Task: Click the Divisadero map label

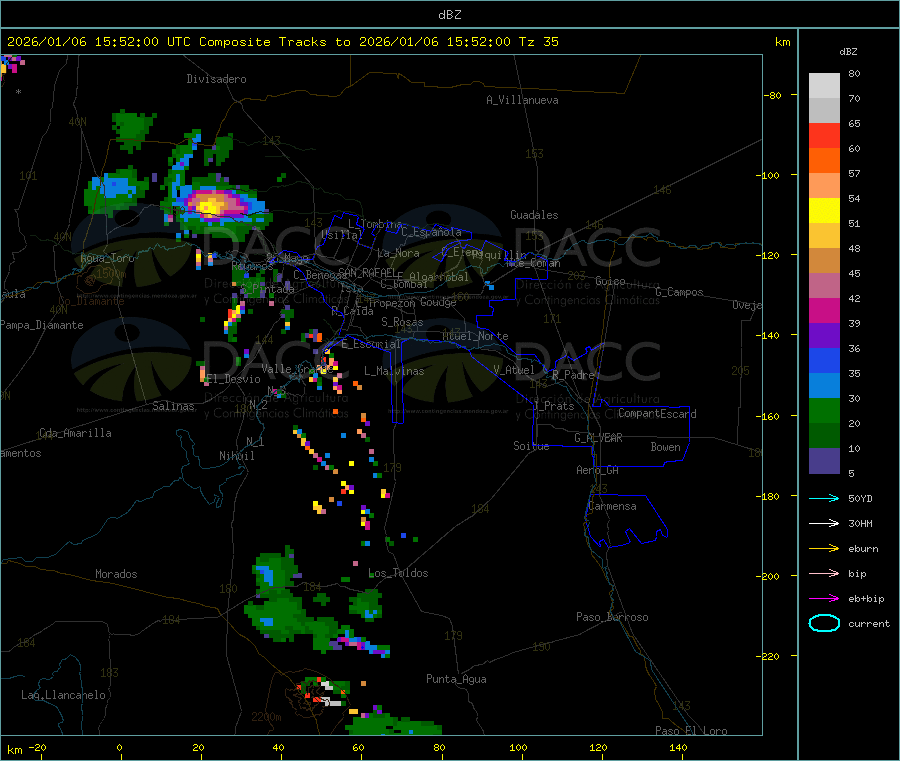Action: [x=216, y=79]
